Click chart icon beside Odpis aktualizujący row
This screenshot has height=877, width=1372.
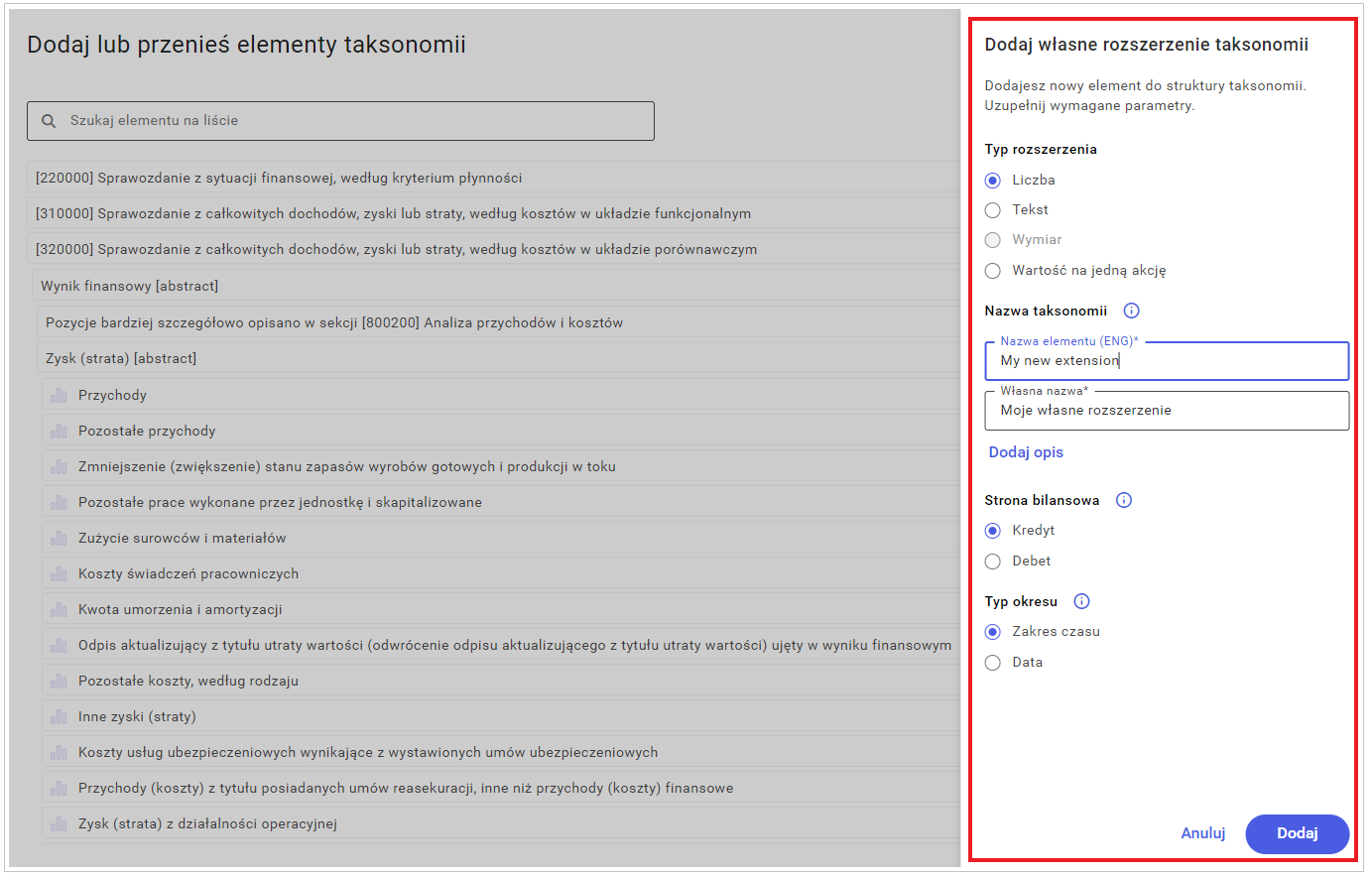(59, 646)
